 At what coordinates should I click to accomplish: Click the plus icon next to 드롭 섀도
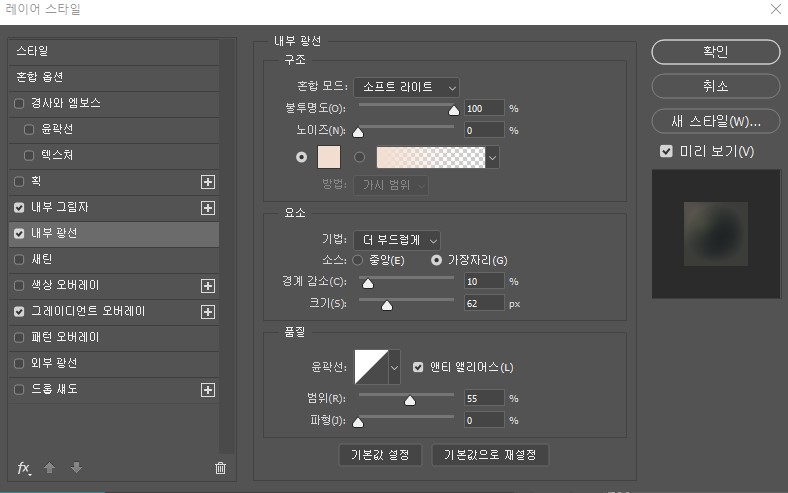(208, 390)
